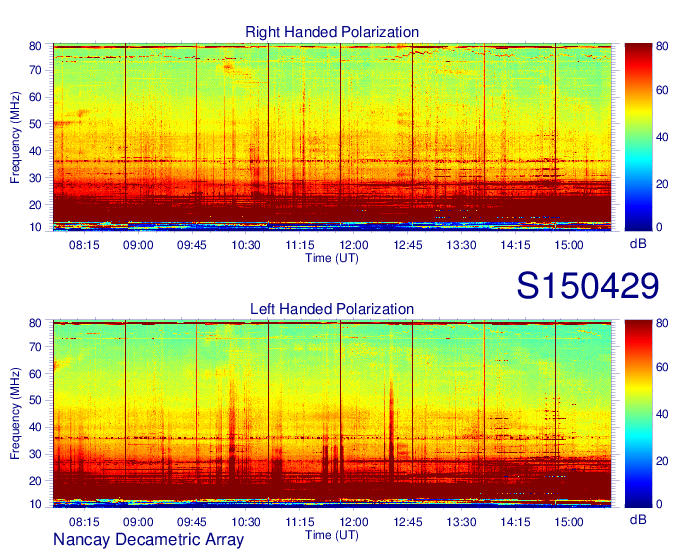Click '30' frequency tick on Left Handed plot
The height and width of the screenshot is (552, 680).
35,454
